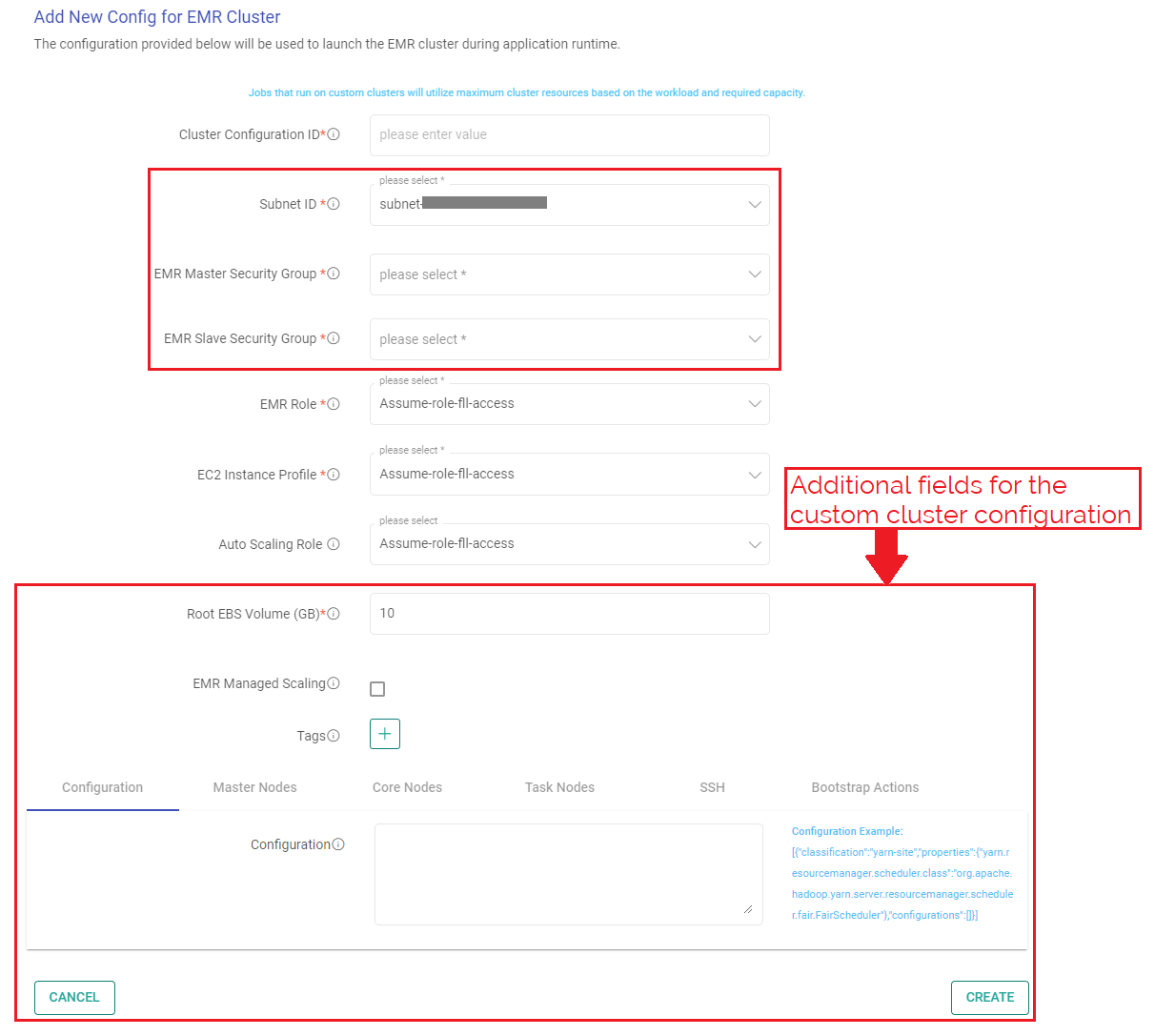Cancel the EMR cluster config form
Viewport: 1155px width, 1036px height.
coord(74,997)
